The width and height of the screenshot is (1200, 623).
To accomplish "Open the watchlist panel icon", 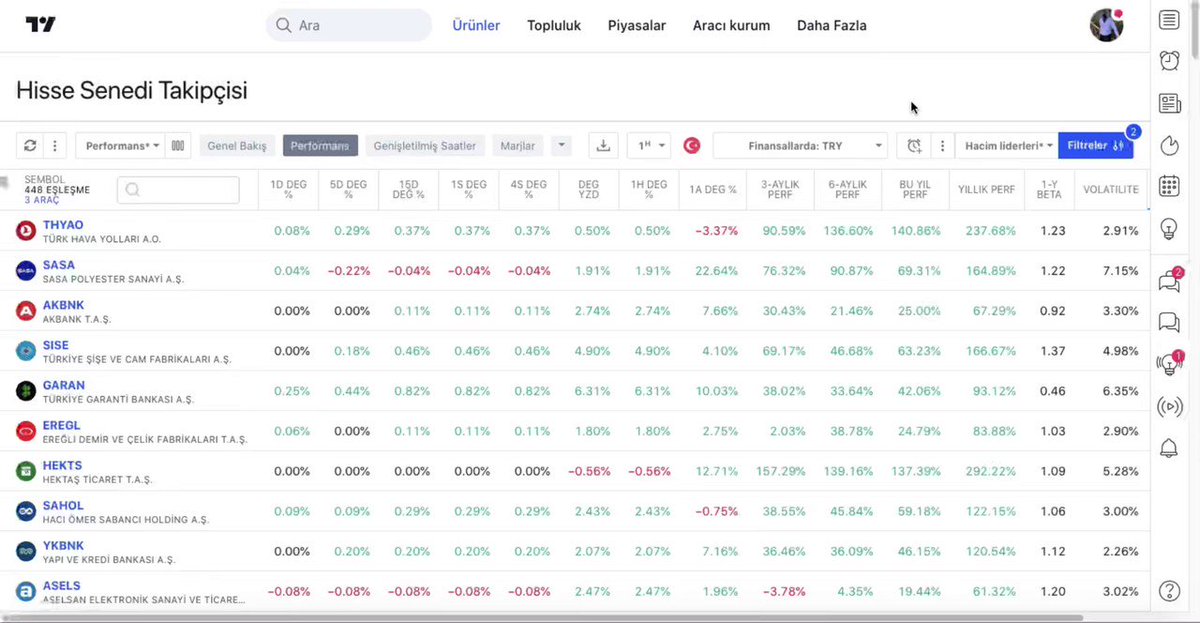I will tap(1169, 20).
